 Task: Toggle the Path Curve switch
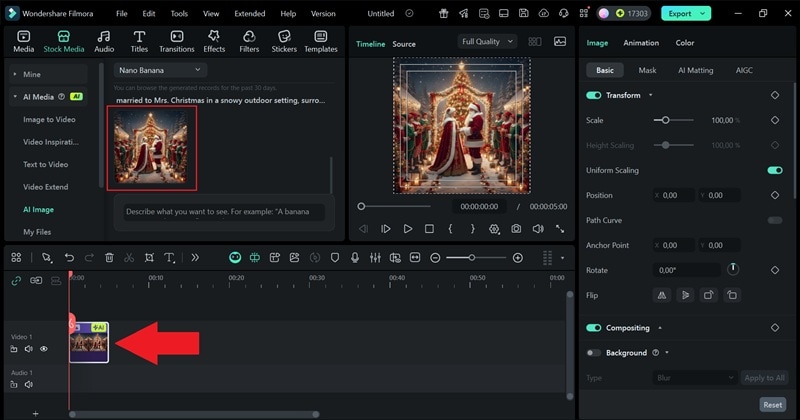775,220
